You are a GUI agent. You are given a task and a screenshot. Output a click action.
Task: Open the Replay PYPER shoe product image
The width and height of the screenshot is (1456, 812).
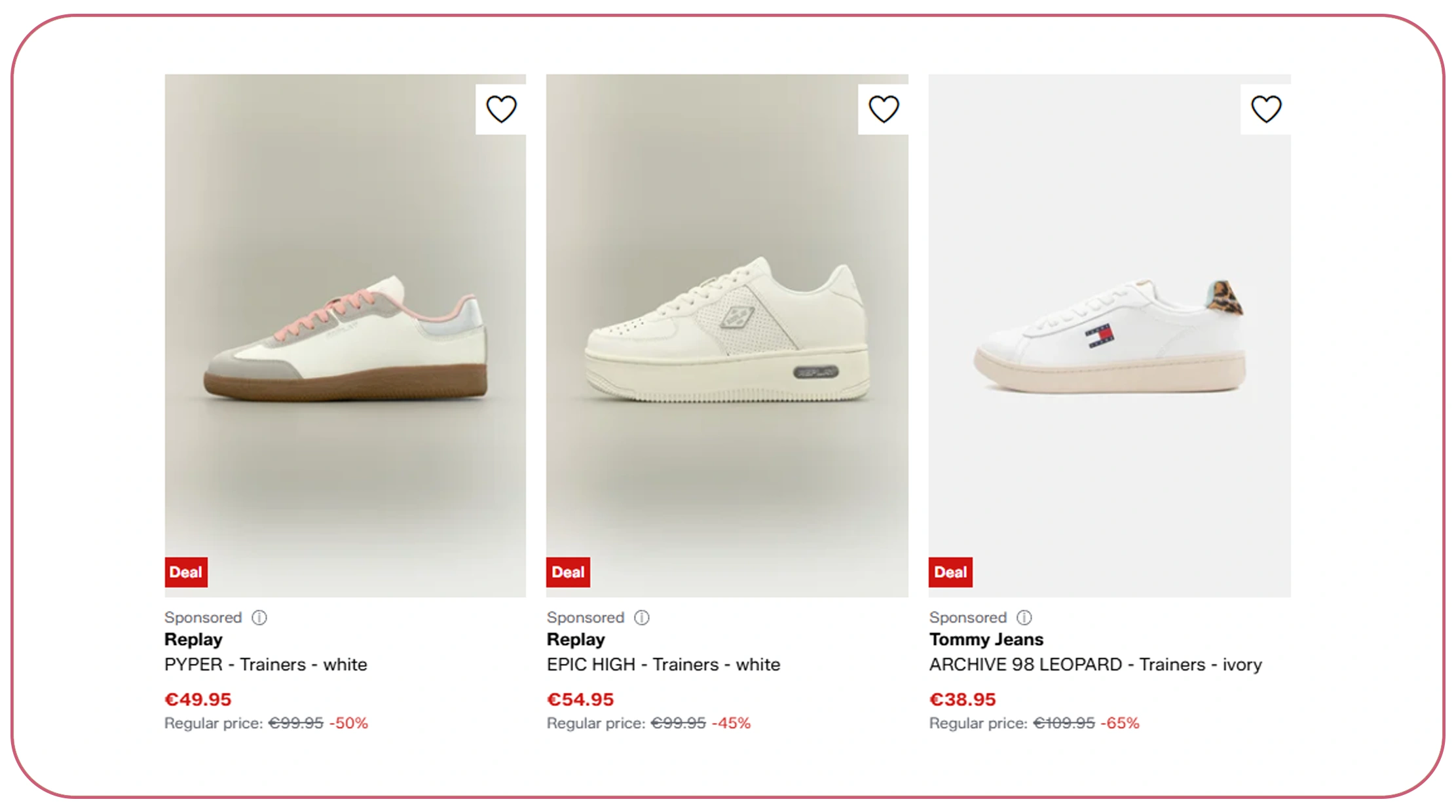tap(345, 335)
